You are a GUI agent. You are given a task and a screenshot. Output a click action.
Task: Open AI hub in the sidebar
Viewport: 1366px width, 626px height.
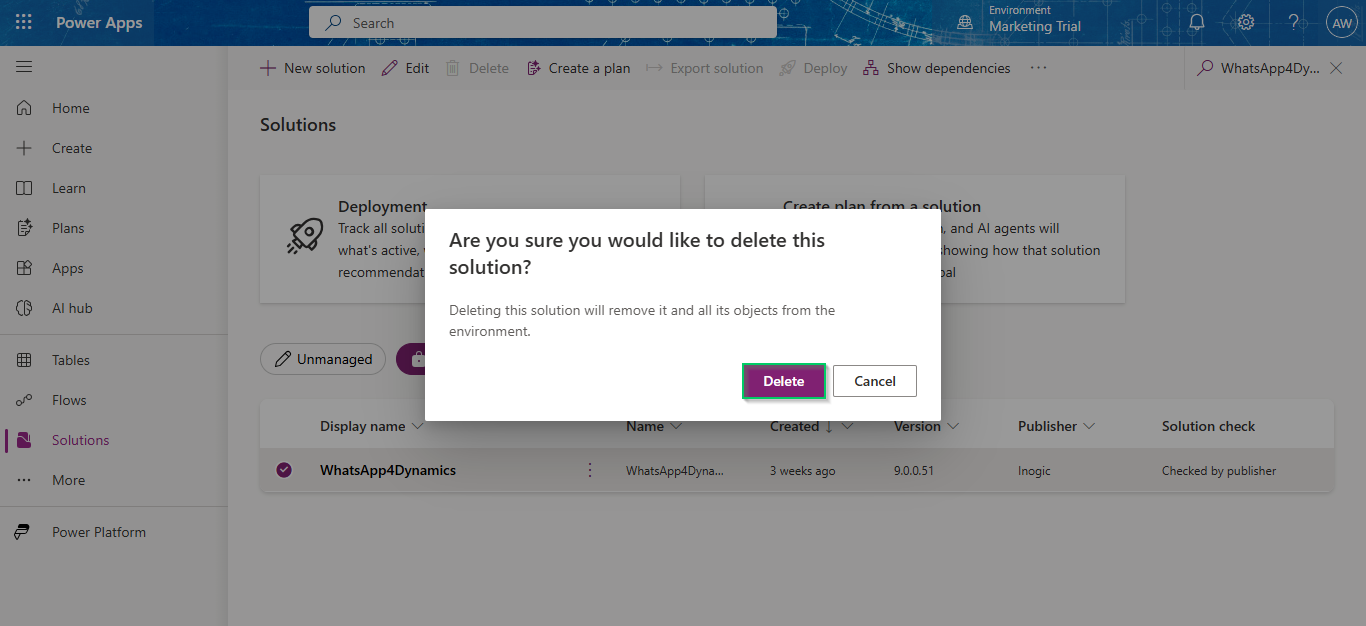(72, 308)
